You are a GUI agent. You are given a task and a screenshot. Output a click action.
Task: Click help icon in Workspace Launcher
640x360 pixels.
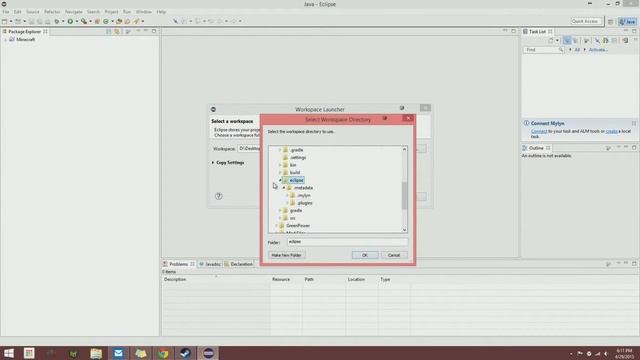(219, 196)
